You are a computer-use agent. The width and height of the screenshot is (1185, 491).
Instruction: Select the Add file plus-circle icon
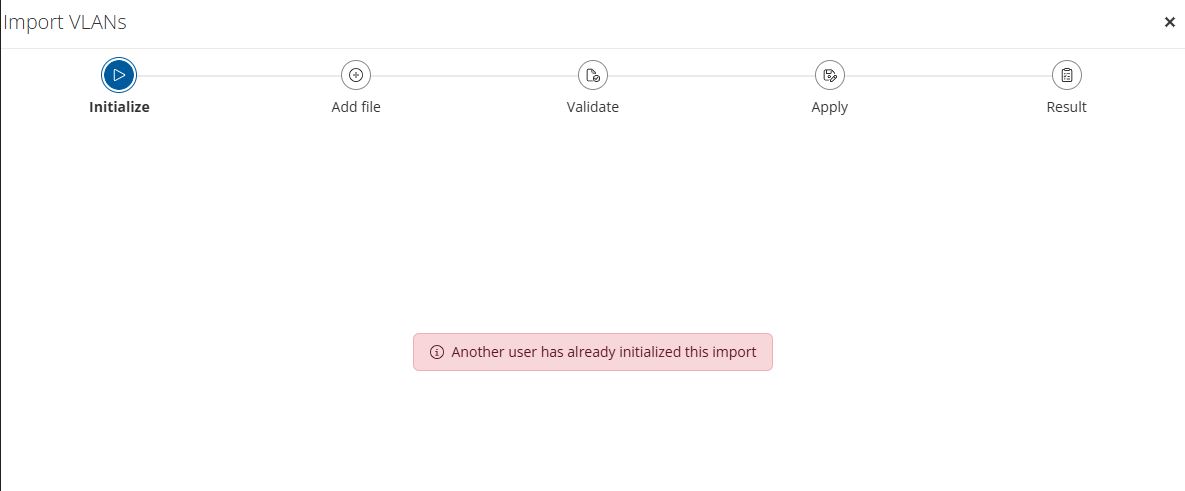(356, 75)
